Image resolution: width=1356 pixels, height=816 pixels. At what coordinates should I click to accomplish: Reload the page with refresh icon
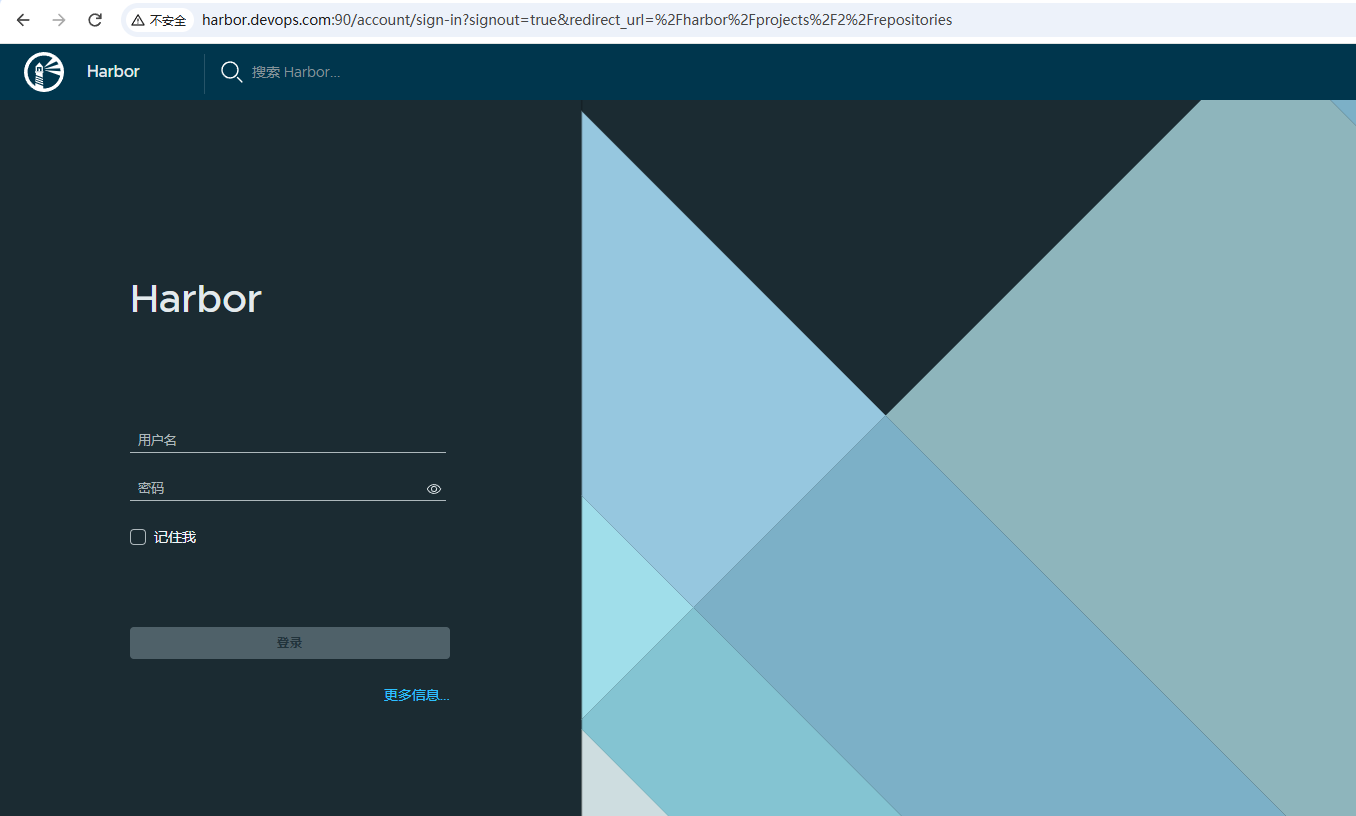pos(95,20)
